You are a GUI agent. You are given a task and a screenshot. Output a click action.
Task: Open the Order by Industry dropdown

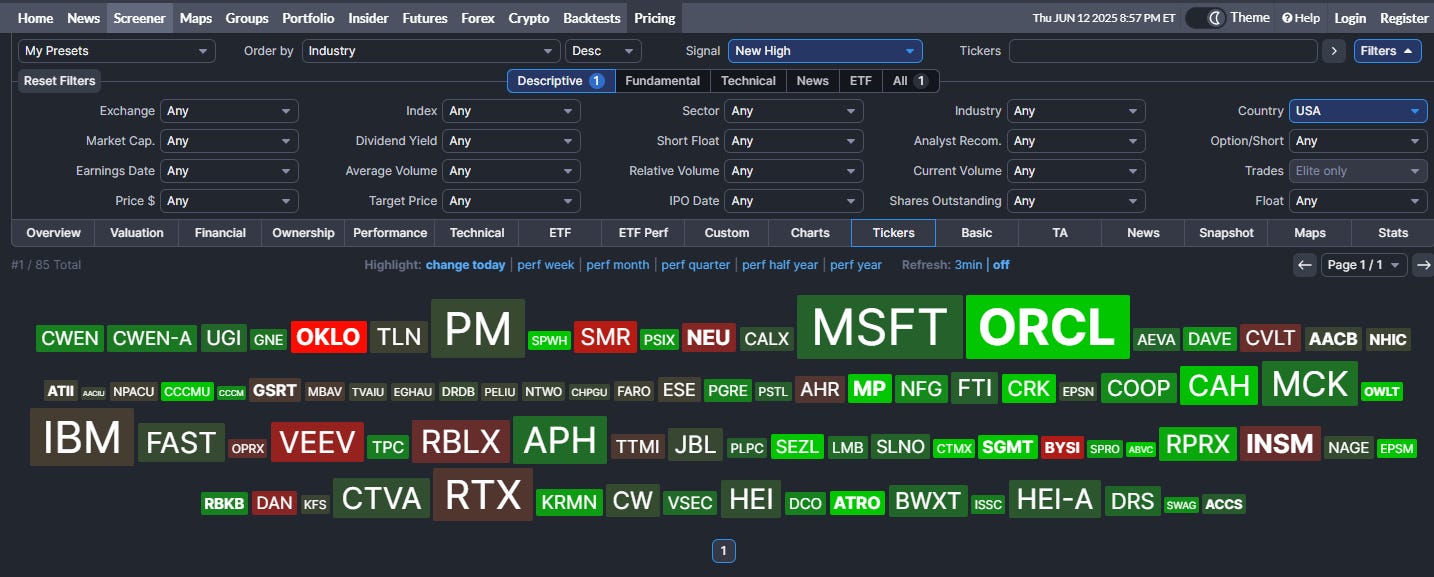431,51
